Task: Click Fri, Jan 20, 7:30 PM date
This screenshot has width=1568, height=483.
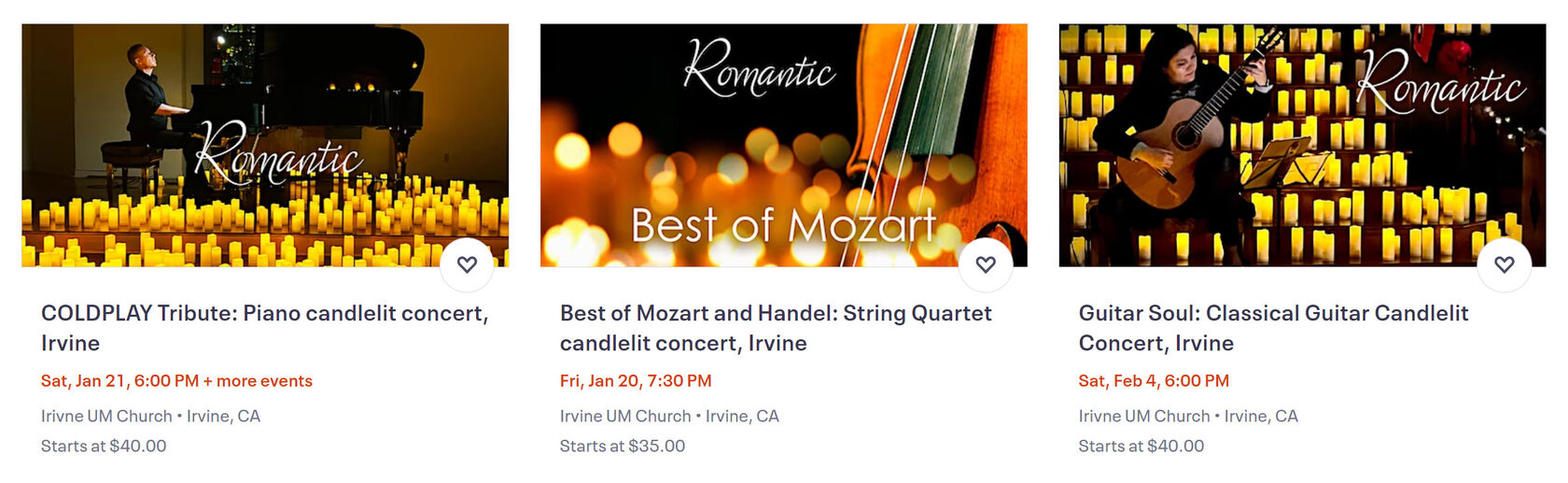Action: pyautogui.click(x=636, y=381)
